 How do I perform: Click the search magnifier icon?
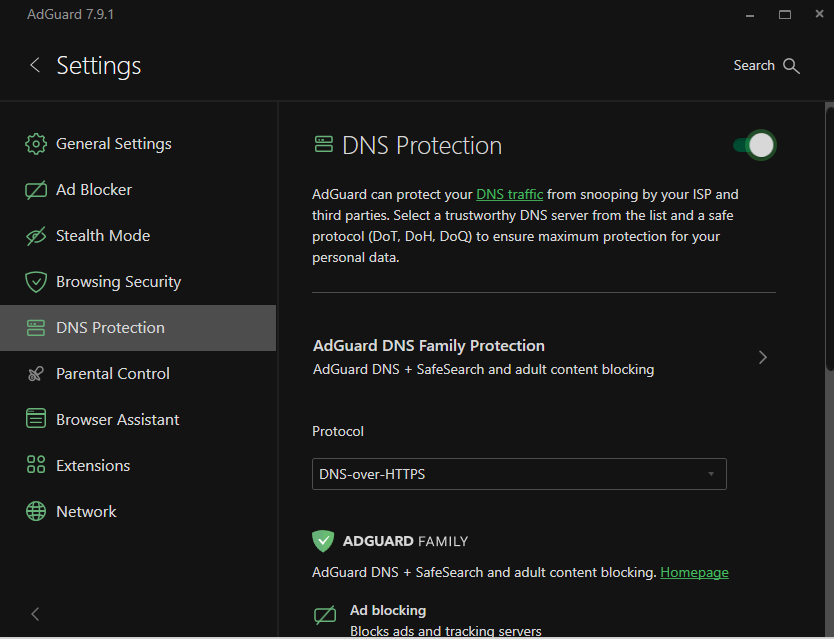791,66
